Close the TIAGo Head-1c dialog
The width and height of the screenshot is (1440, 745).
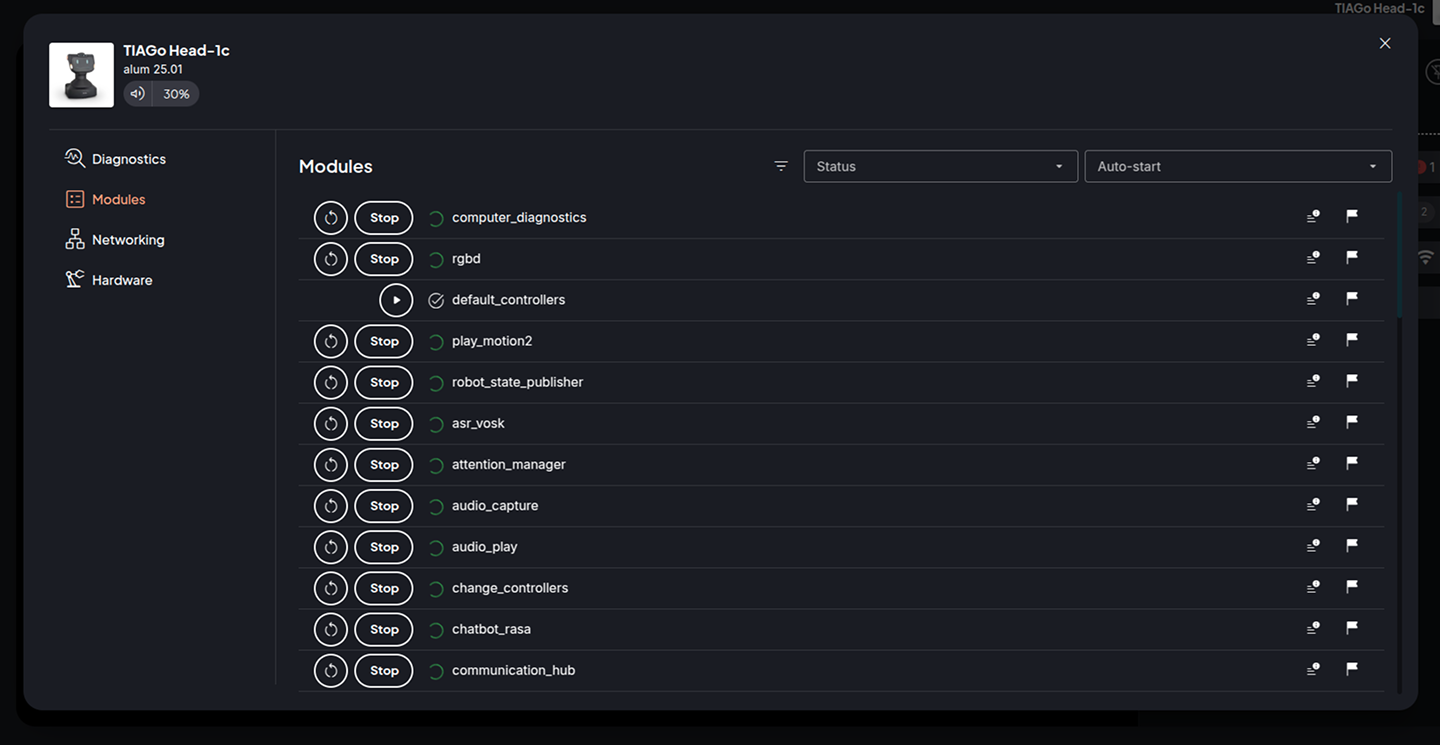click(1385, 43)
